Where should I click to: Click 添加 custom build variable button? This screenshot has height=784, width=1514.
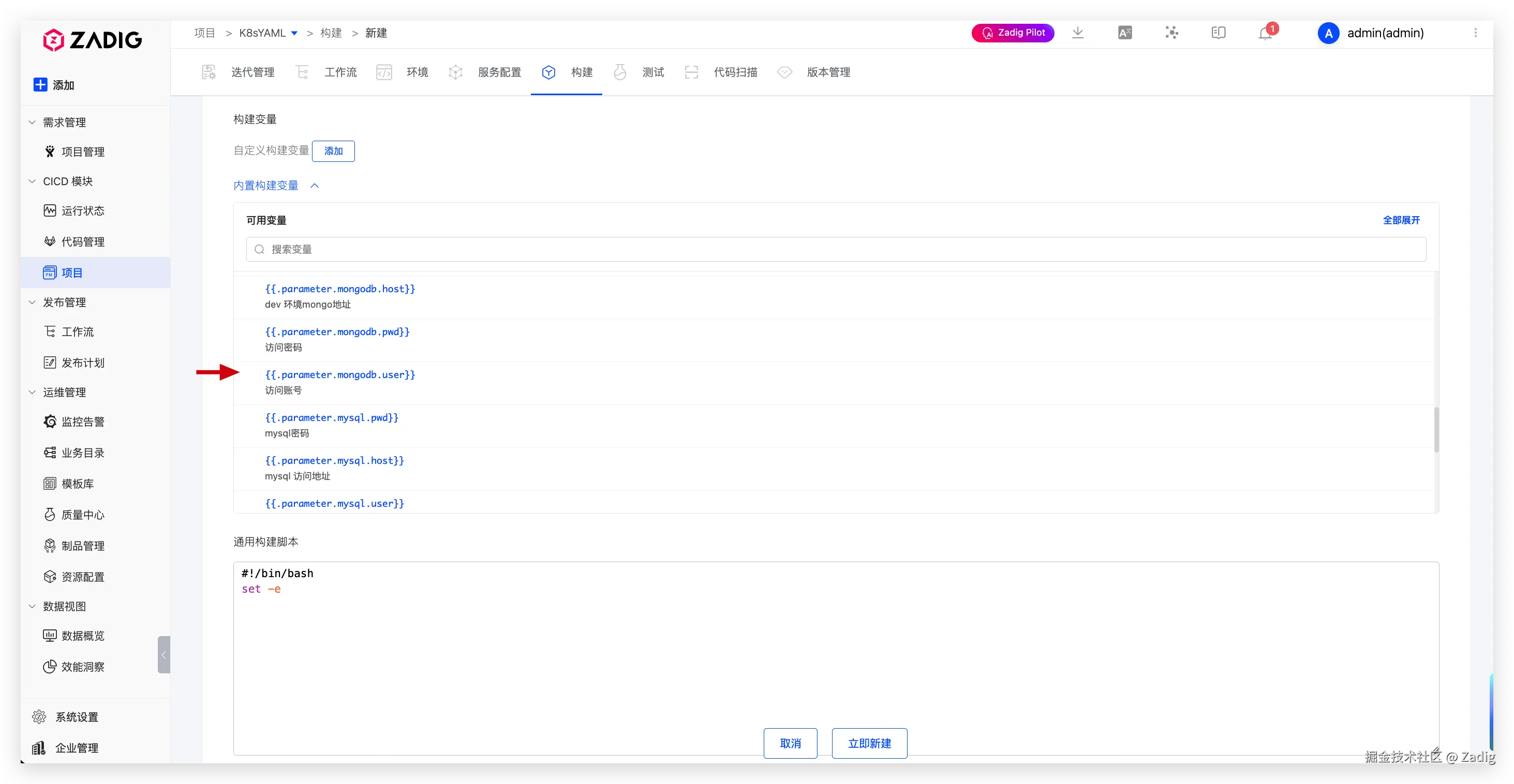333,151
